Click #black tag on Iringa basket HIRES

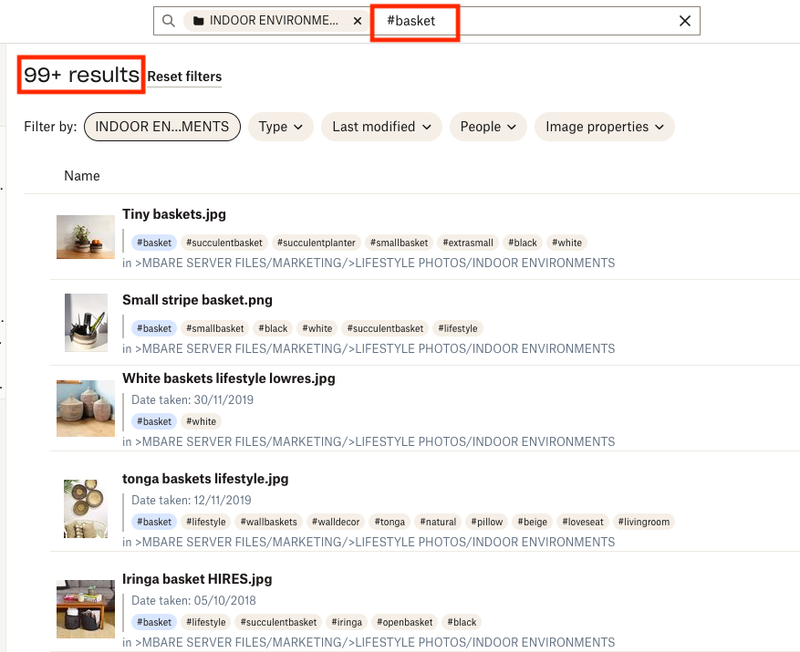point(462,622)
